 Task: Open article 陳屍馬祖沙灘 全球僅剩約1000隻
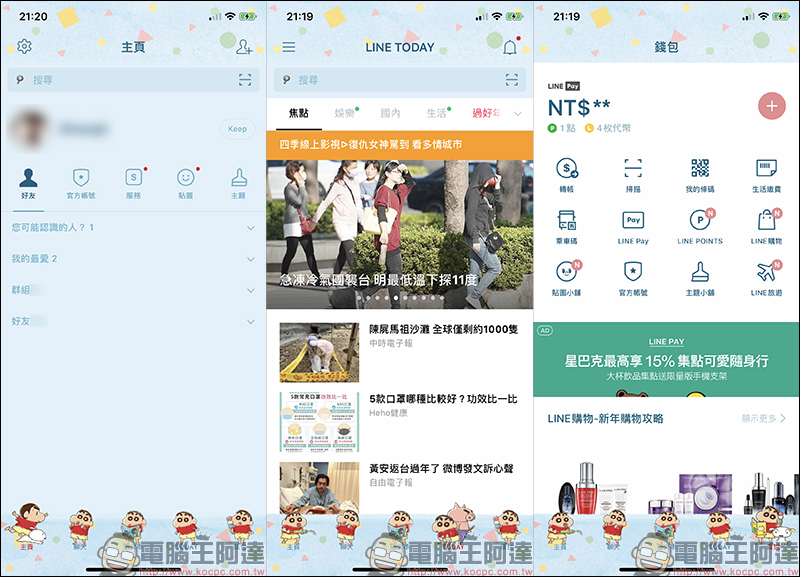pyautogui.click(x=443, y=329)
